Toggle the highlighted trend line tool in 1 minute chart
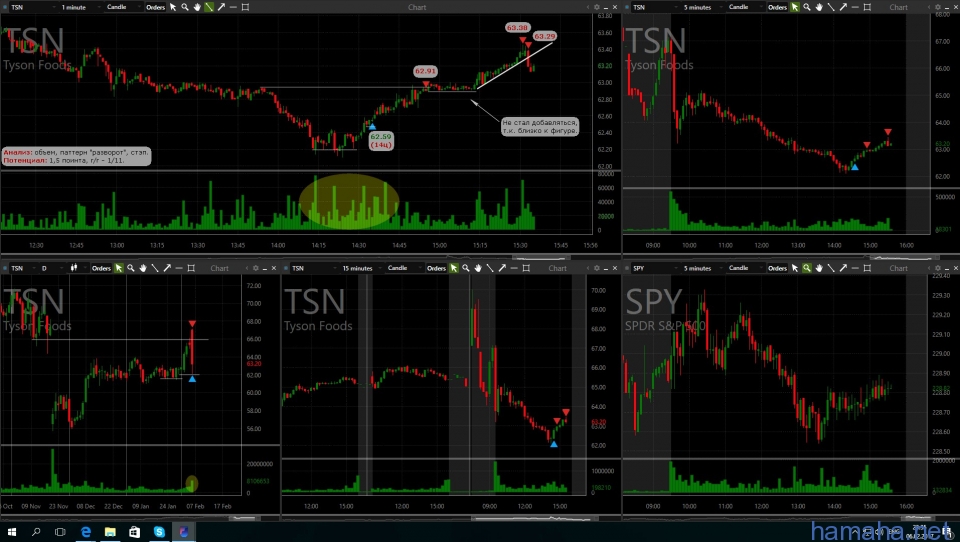Screen dimensions: 960x542 pos(209,7)
